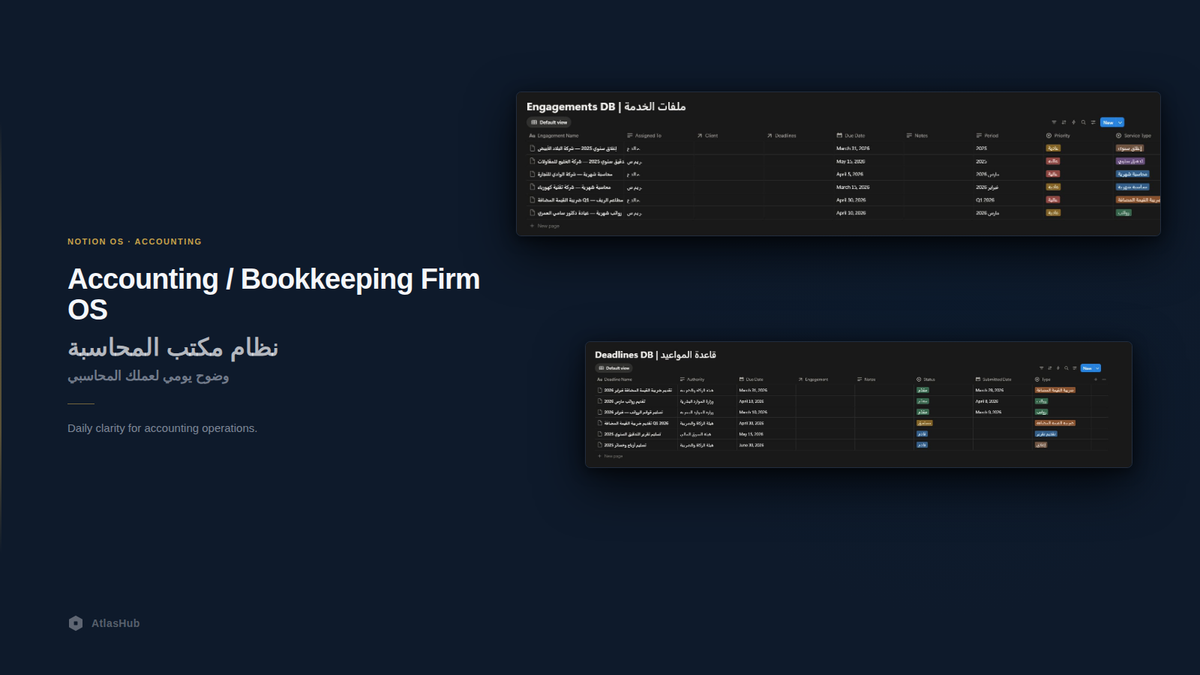Click Deadlines DB title heading
The width and height of the screenshot is (1200, 675).
[655, 355]
